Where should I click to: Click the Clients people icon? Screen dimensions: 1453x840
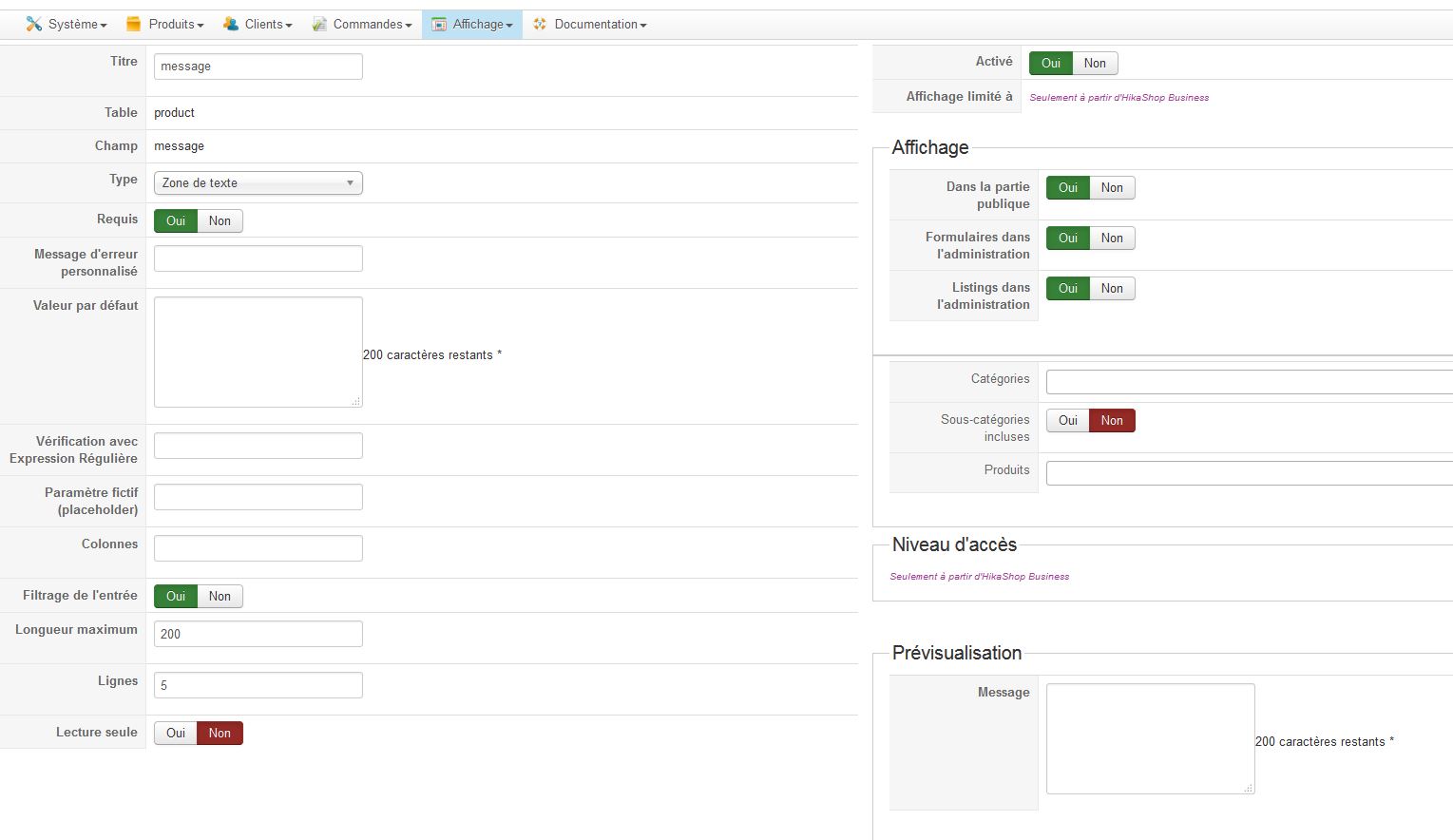tap(231, 24)
